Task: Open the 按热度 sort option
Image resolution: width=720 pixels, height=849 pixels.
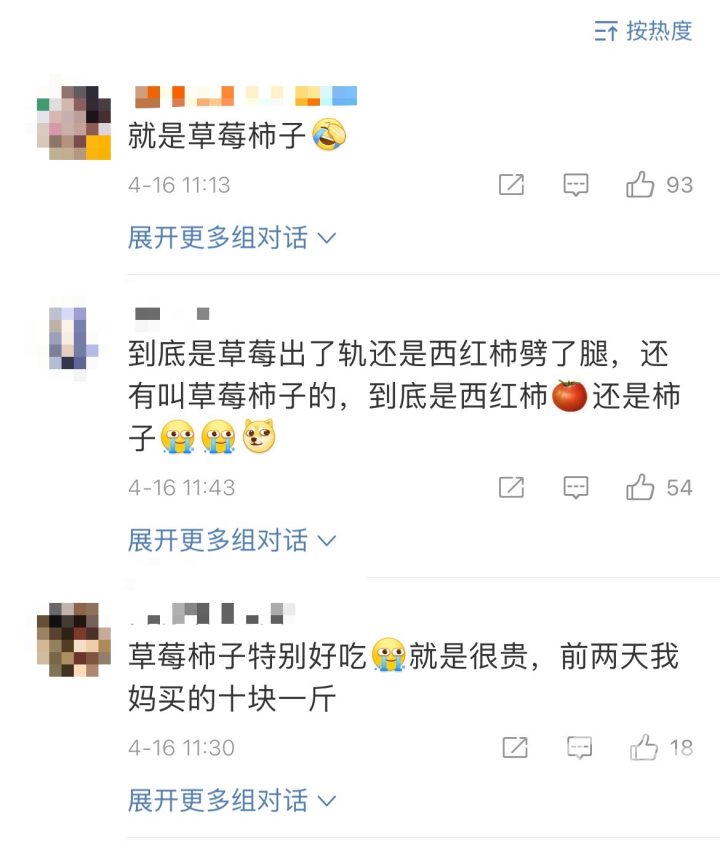Action: click(x=644, y=31)
